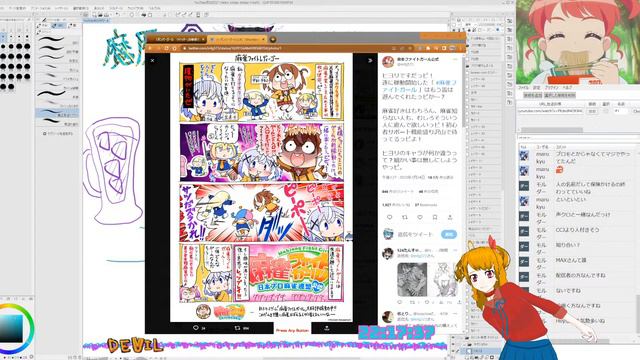The width and height of the screenshot is (640, 360).
Task: Select comment 'MAXさんて誰' in chat list
Action: tap(571, 260)
